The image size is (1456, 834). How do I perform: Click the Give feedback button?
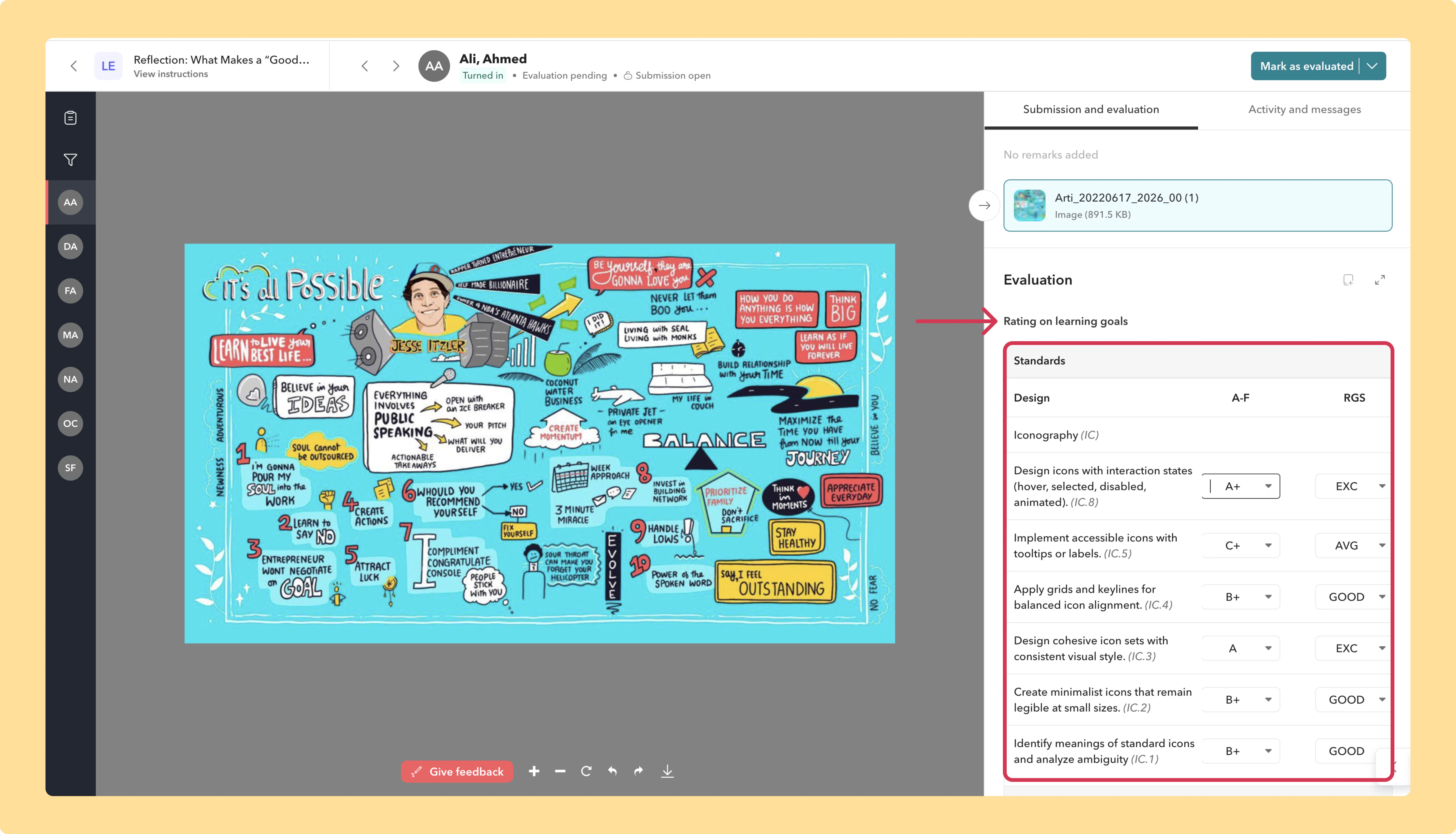(x=457, y=771)
